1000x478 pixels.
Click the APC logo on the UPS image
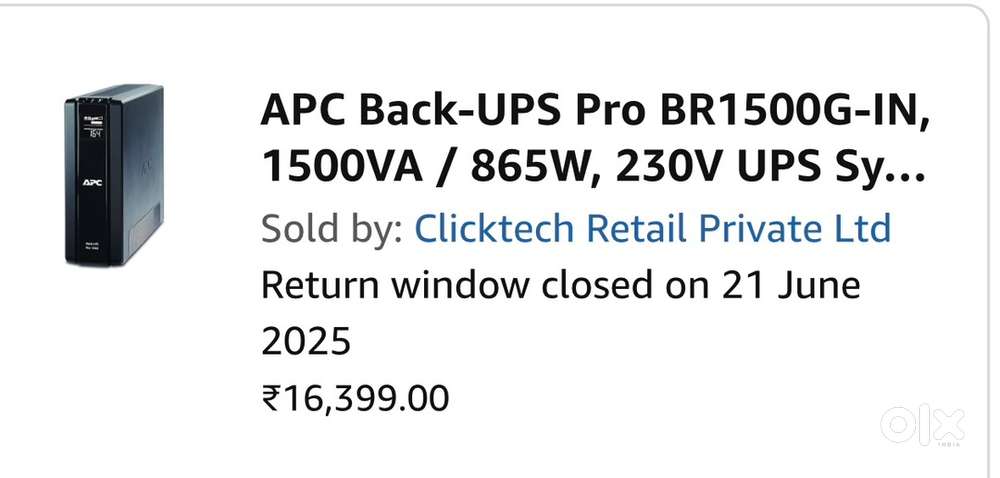click(x=93, y=182)
